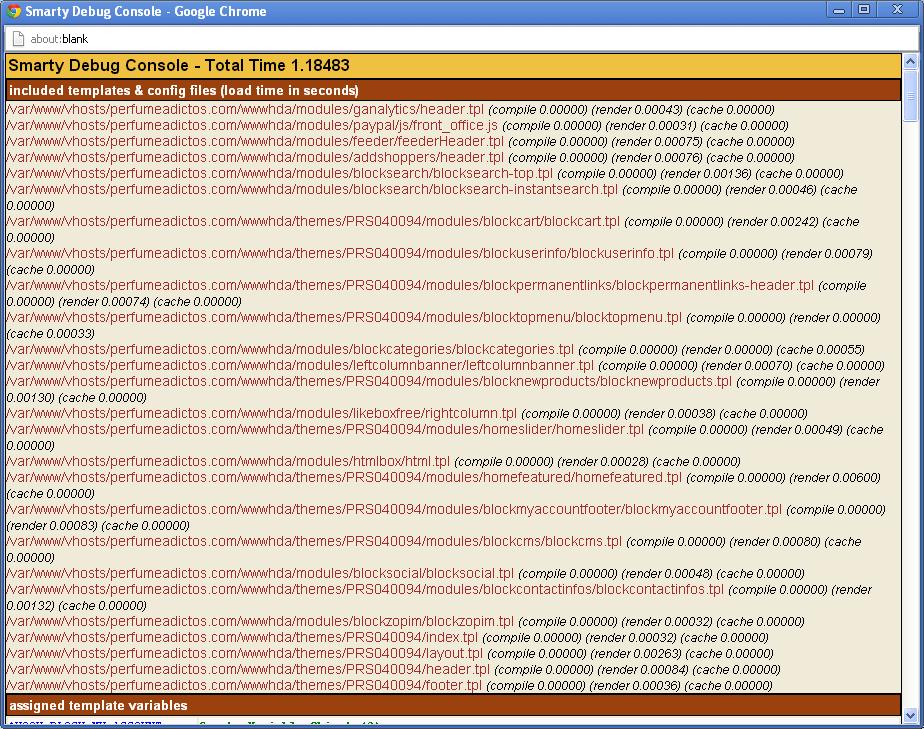The width and height of the screenshot is (924, 729).
Task: Click the scrollbar down arrow
Action: click(x=910, y=715)
